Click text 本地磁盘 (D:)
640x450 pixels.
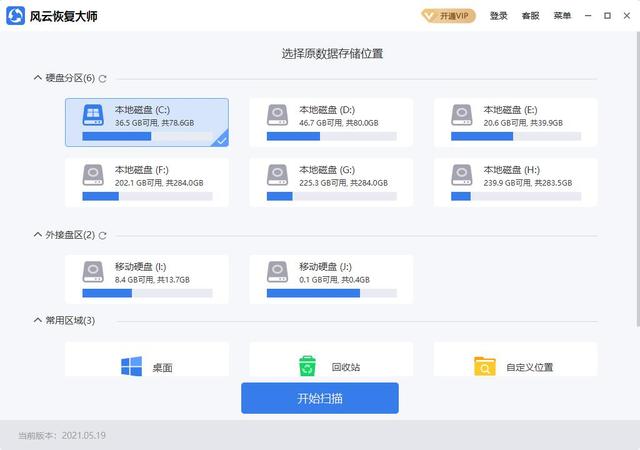pyautogui.click(x=327, y=110)
